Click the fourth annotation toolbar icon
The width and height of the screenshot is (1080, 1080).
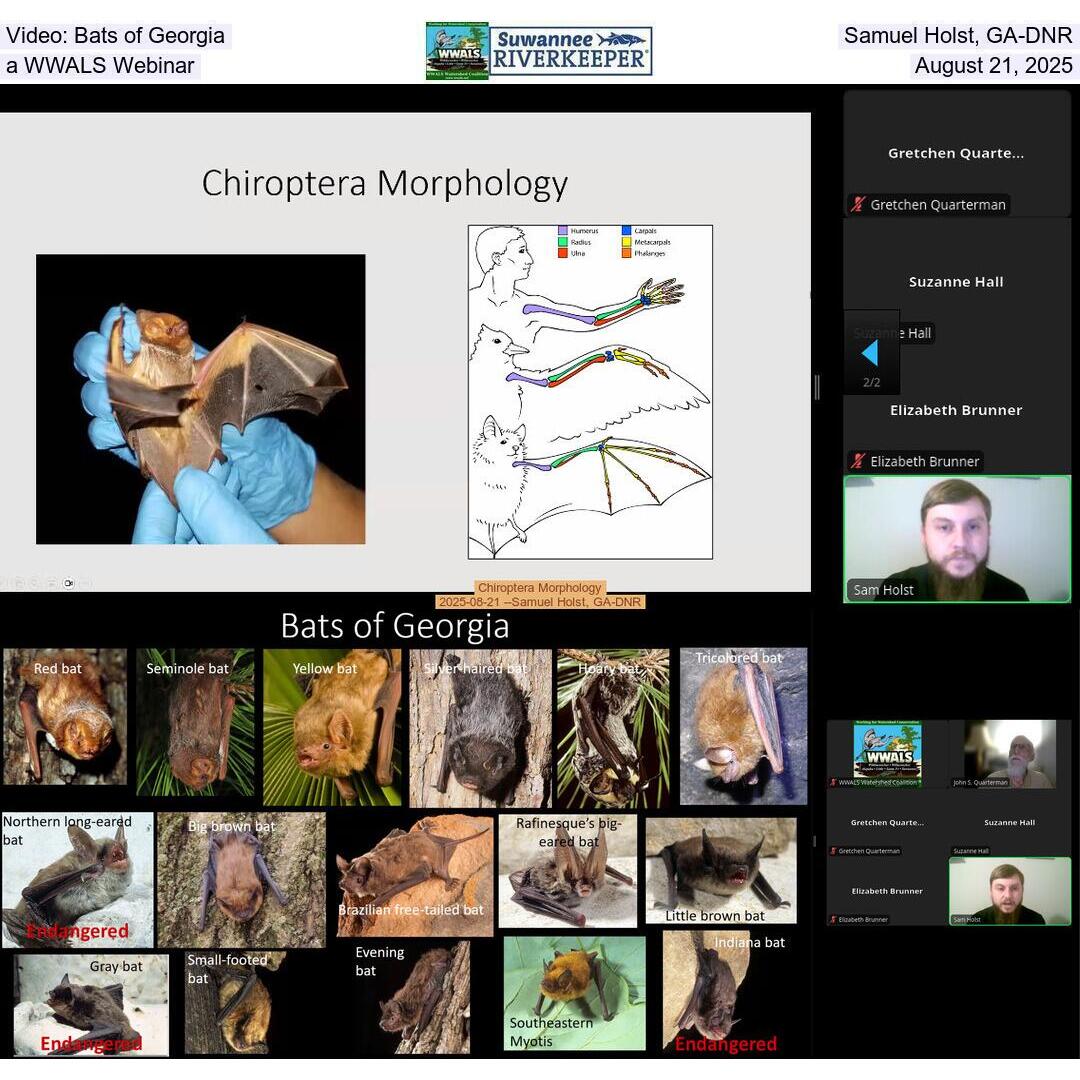(x=51, y=582)
